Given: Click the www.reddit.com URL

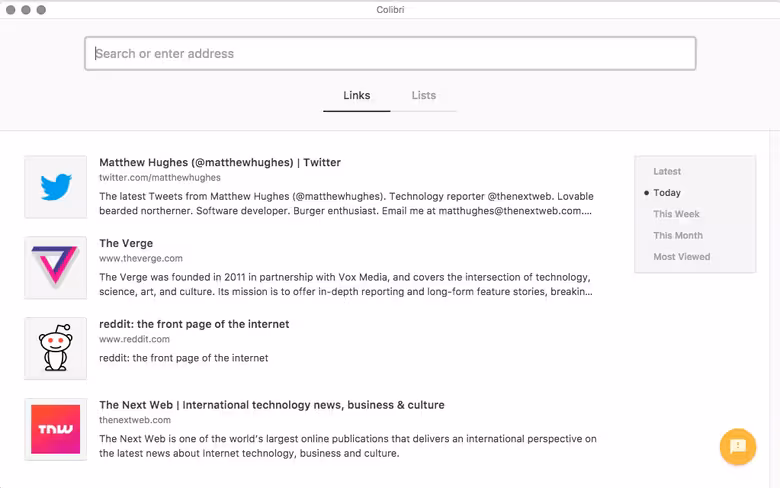Looking at the screenshot, I should point(134,339).
